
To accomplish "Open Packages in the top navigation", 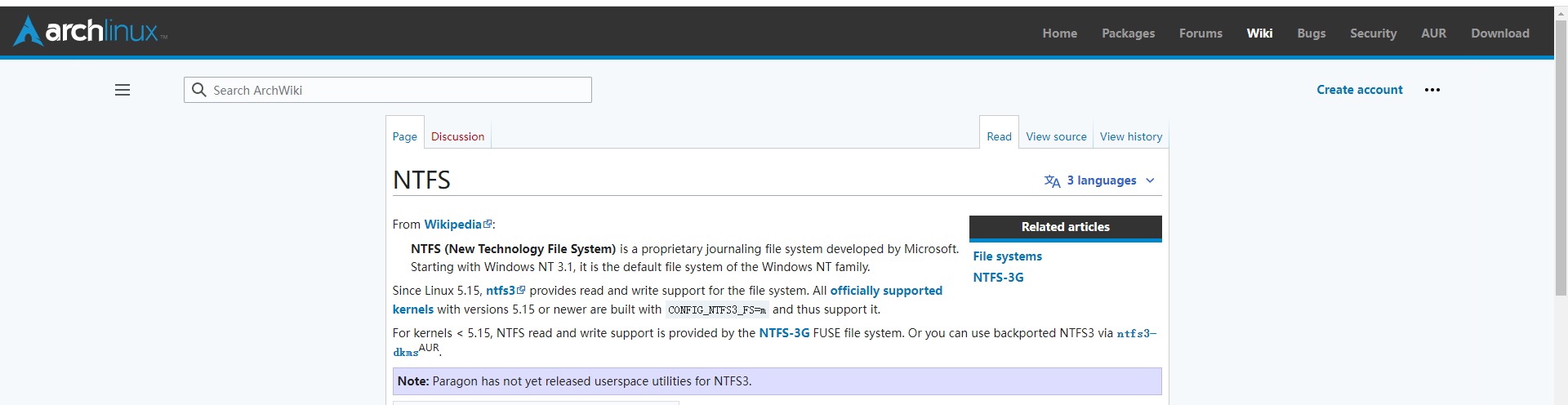I will pyautogui.click(x=1128, y=33).
